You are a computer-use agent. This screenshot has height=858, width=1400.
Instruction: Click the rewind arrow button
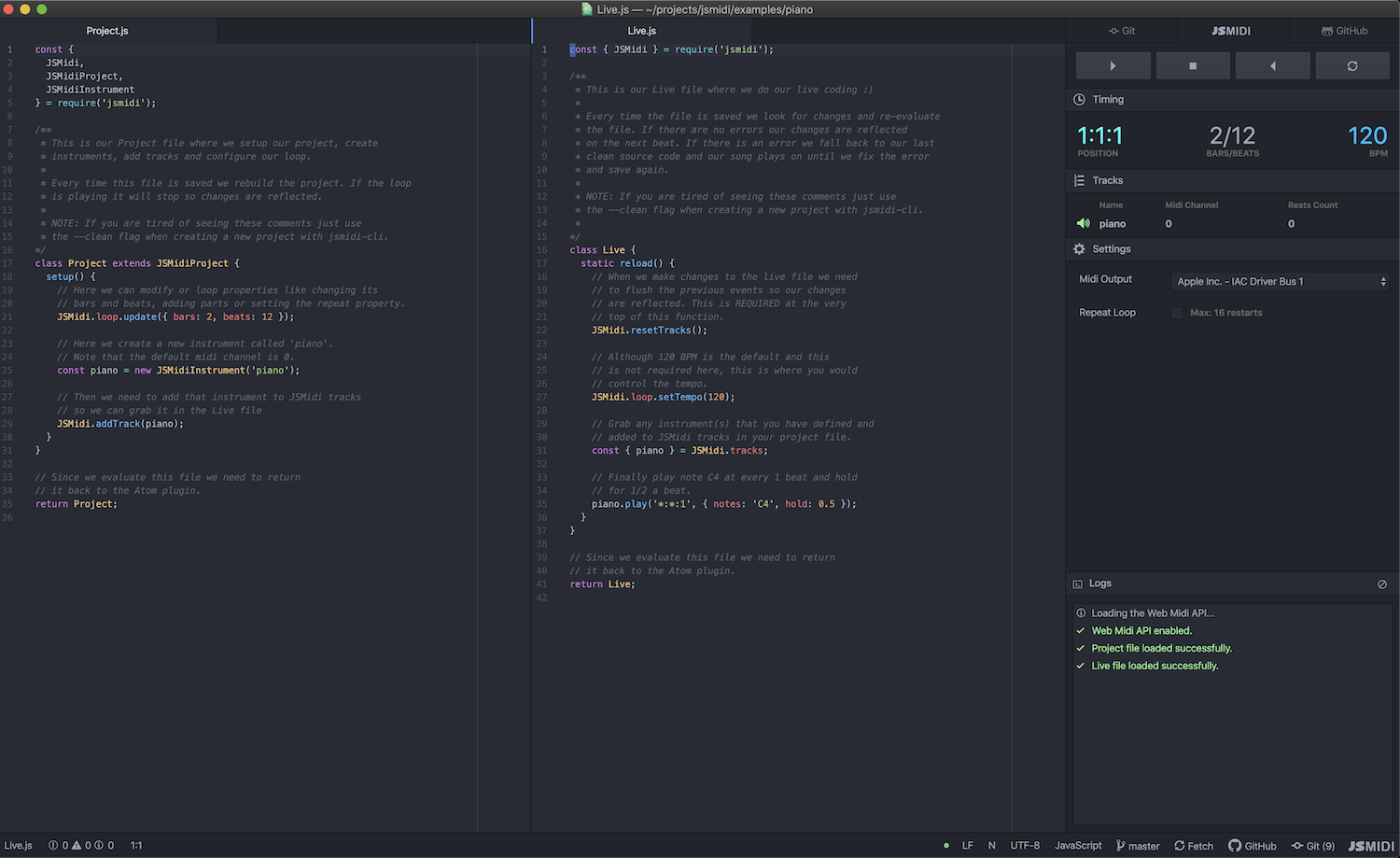pyautogui.click(x=1272, y=66)
